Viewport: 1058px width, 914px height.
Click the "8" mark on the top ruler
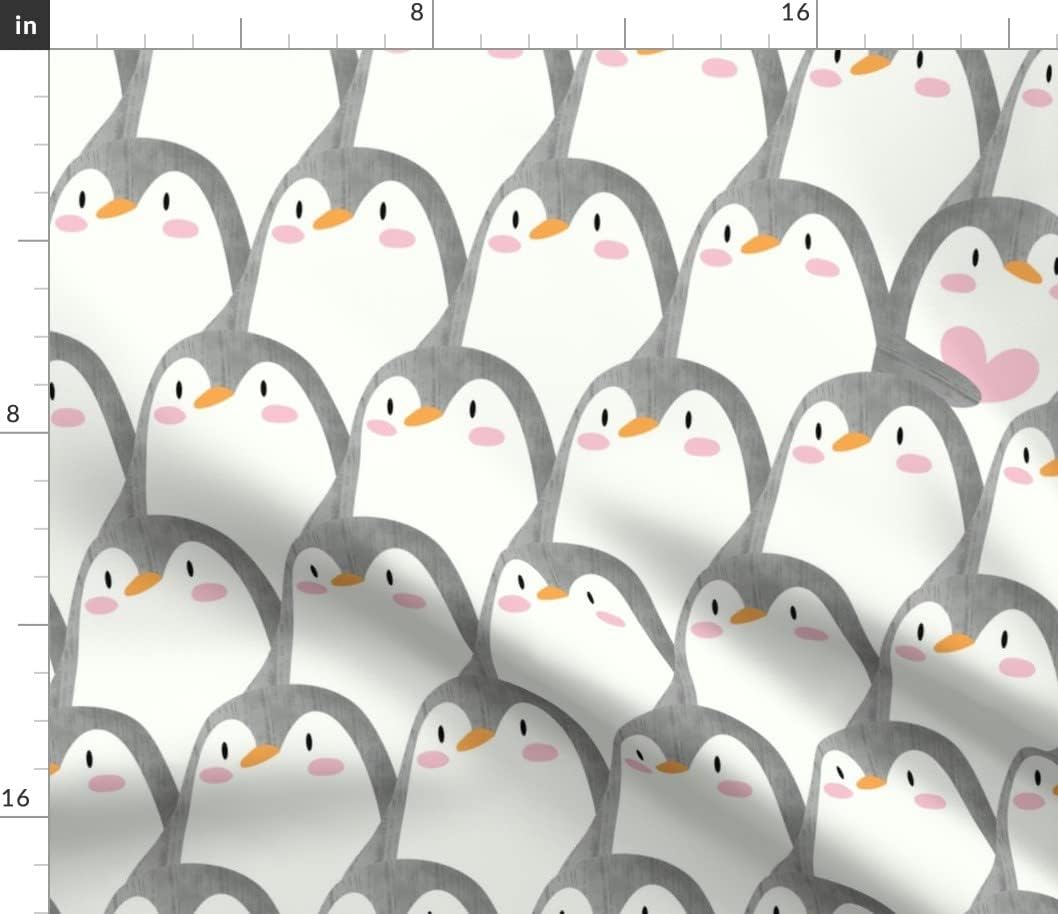[x=417, y=13]
